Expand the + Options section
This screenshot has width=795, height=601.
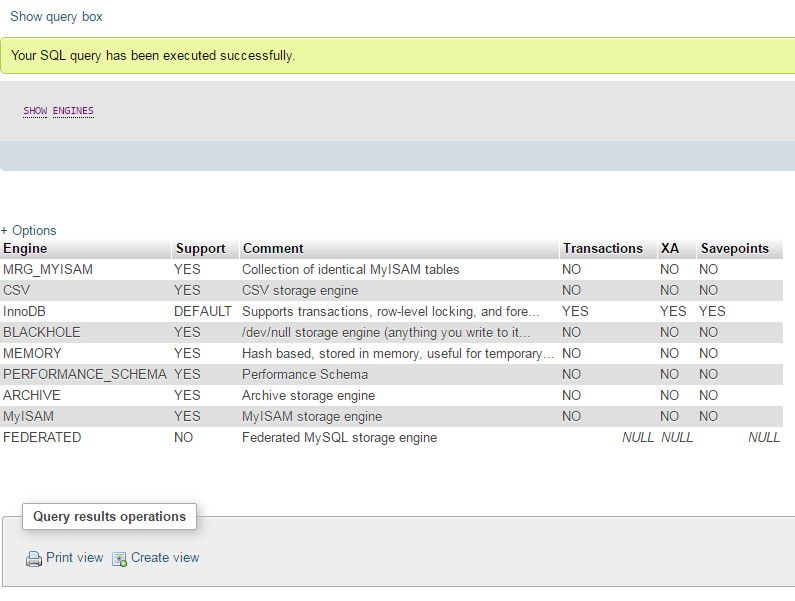[28, 230]
